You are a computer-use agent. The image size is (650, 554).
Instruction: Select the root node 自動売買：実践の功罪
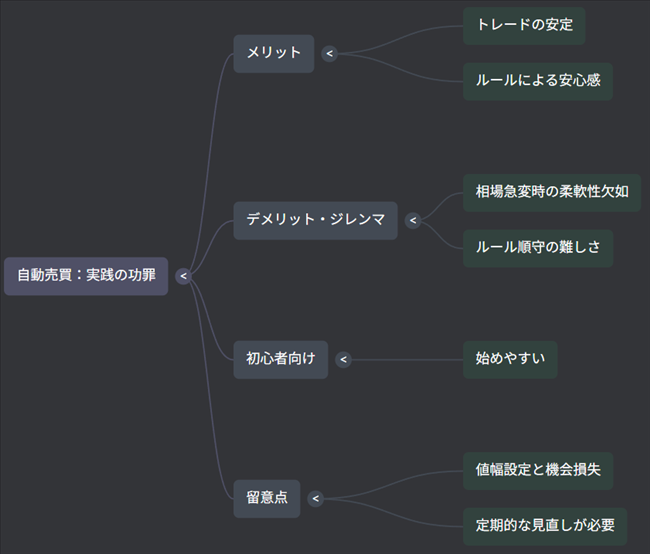[x=86, y=276]
